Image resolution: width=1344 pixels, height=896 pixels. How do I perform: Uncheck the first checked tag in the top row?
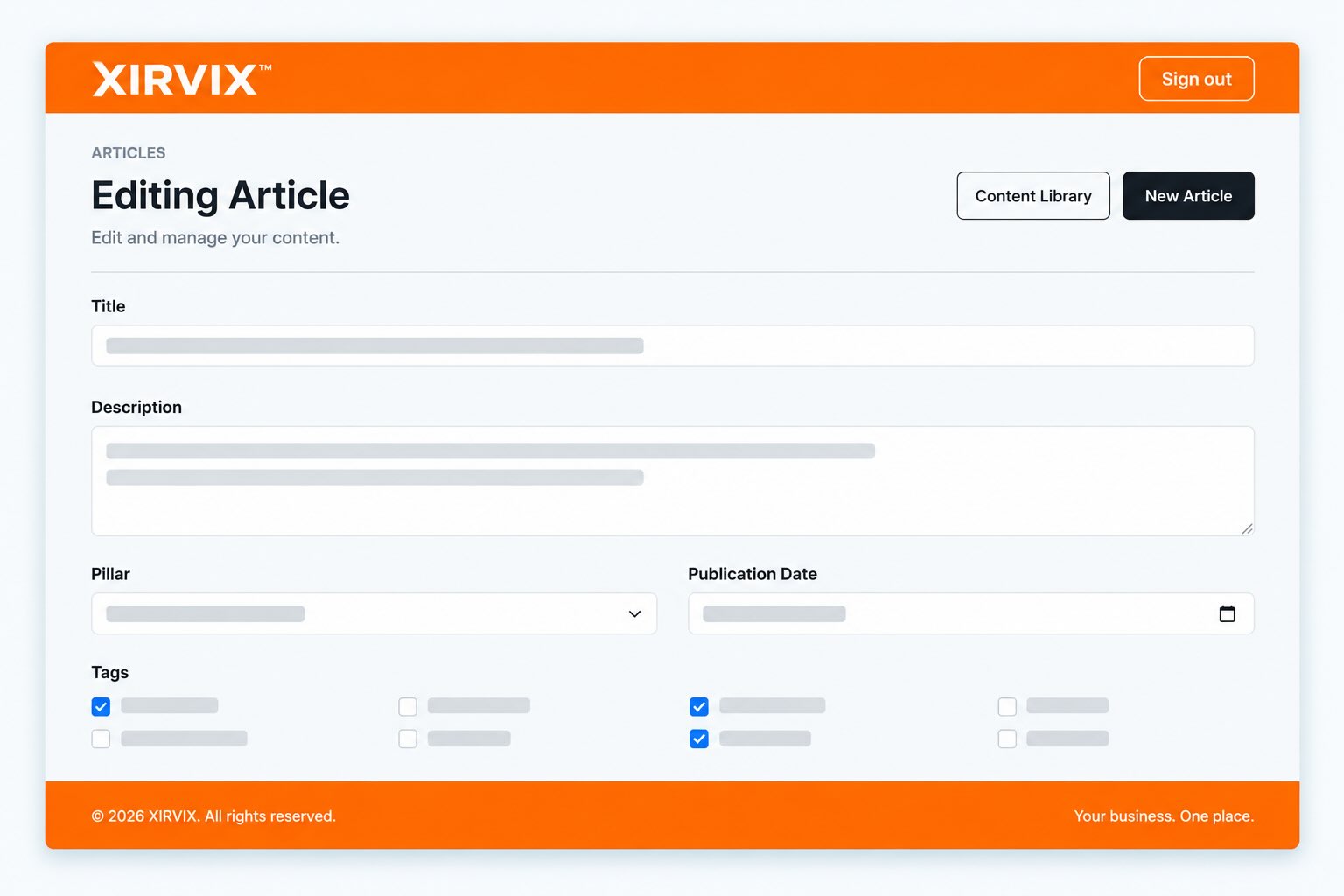(101, 706)
